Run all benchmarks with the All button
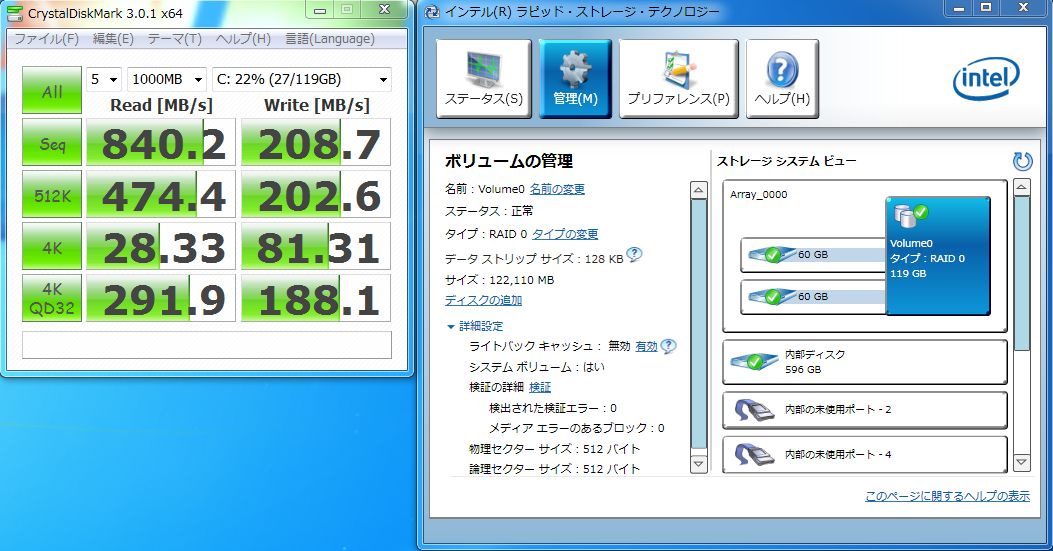 [52, 90]
